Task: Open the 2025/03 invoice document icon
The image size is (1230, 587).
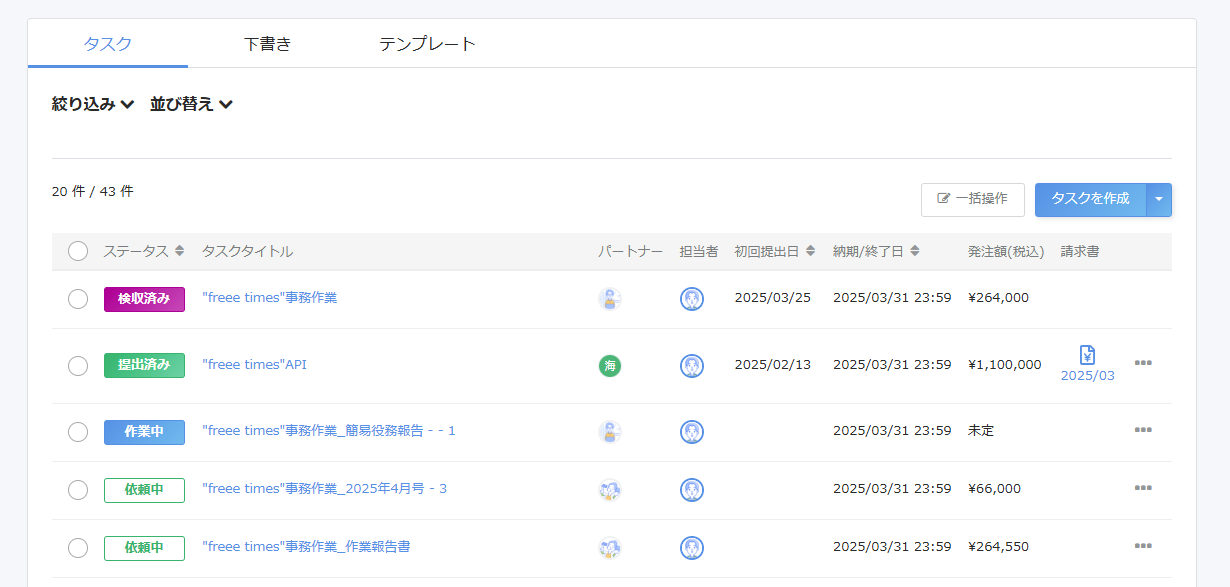Action: pyautogui.click(x=1087, y=355)
